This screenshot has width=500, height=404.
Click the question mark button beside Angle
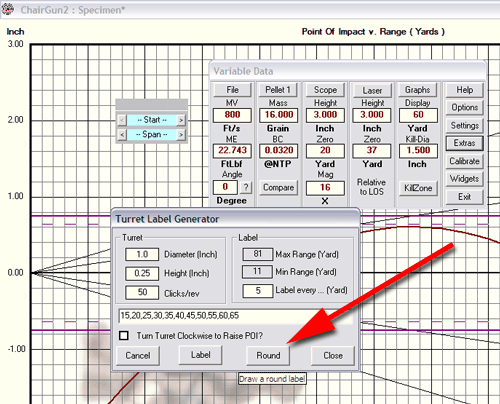246,187
